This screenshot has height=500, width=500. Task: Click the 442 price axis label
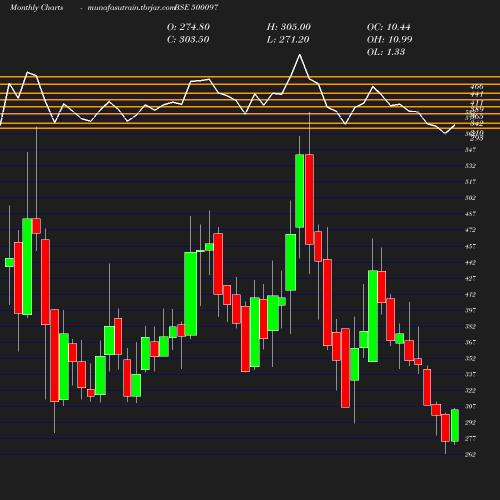(470, 263)
